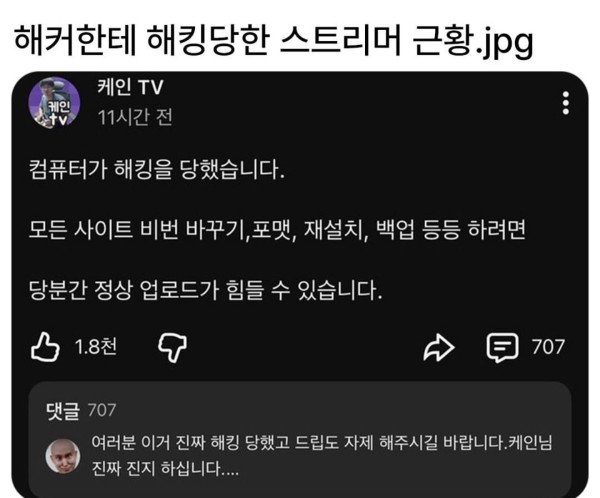This screenshot has height=498, width=600.
Task: Click the 11시간 전 timestamp
Action: coord(135,117)
